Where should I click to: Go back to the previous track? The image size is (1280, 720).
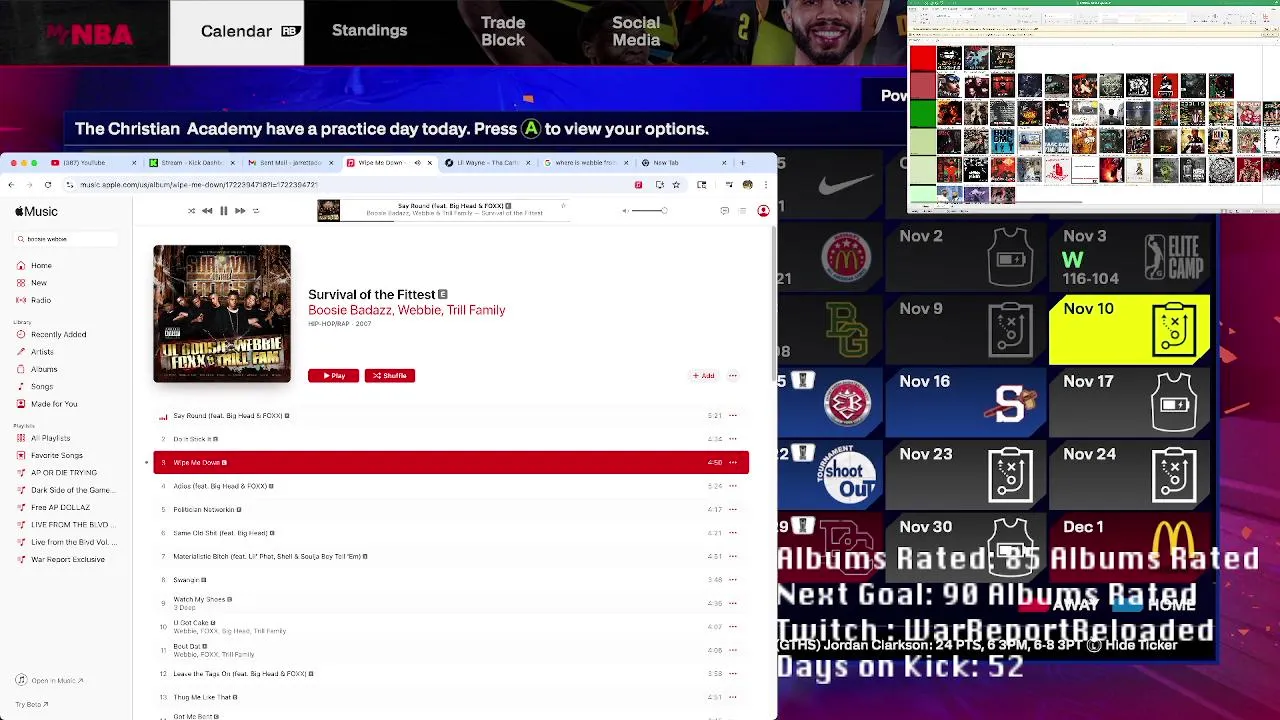coord(207,211)
